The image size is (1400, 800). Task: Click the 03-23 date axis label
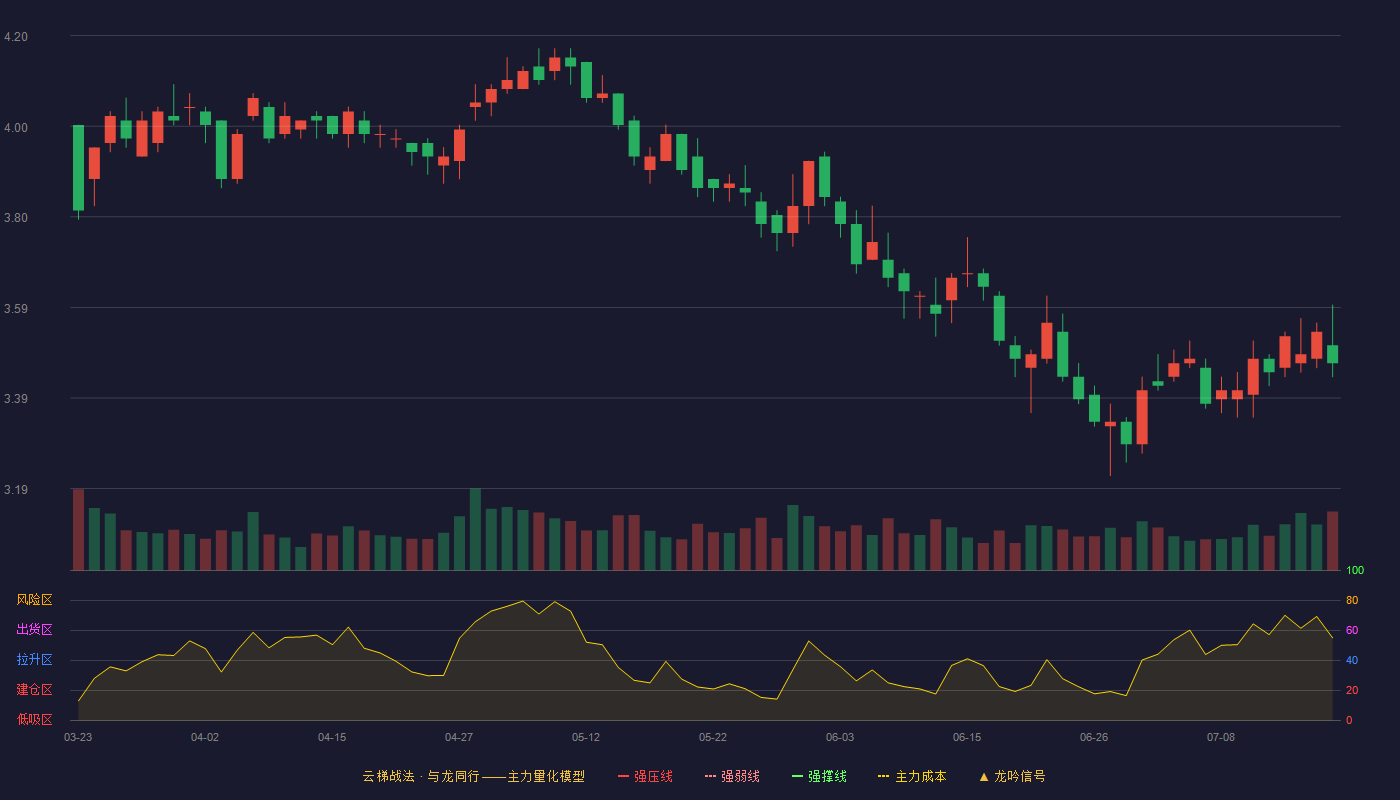click(78, 737)
